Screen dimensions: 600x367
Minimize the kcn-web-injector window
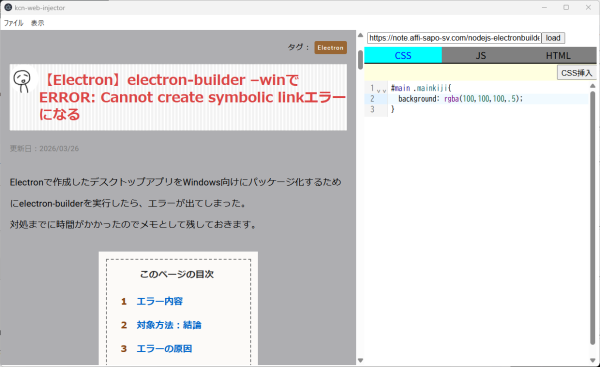click(544, 7)
